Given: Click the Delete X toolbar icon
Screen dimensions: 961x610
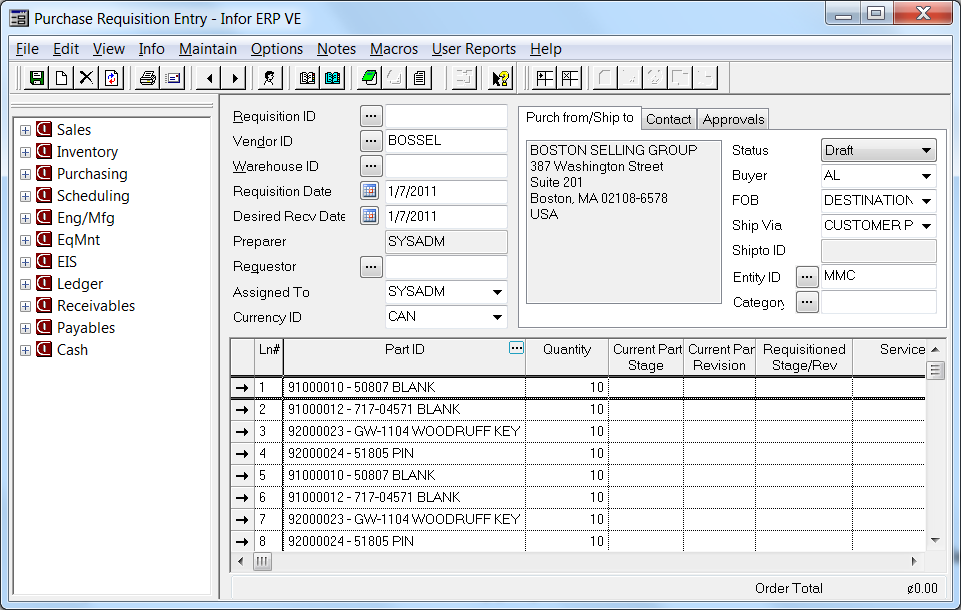Looking at the screenshot, I should 86,78.
